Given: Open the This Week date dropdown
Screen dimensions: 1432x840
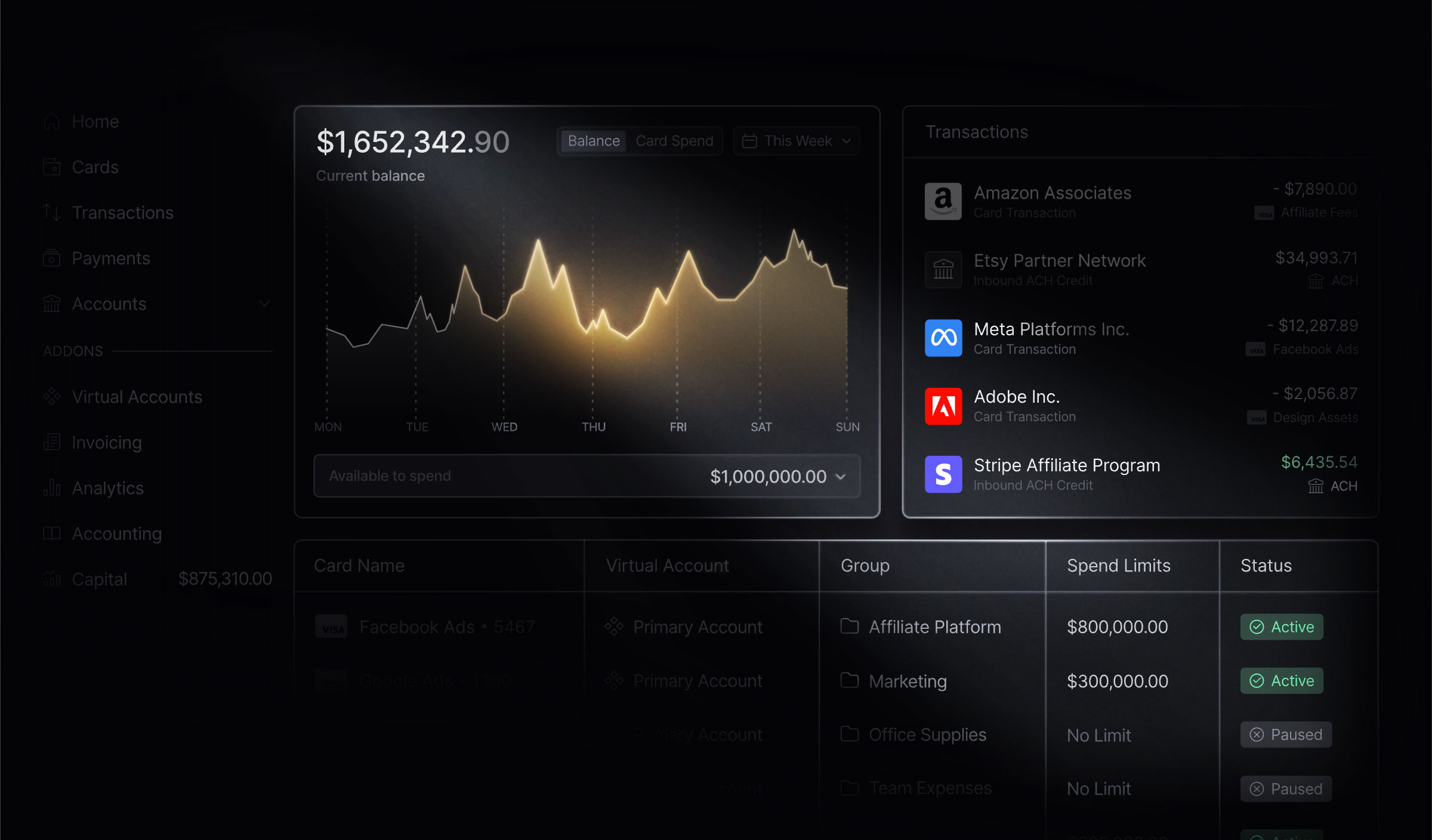Looking at the screenshot, I should coord(796,141).
